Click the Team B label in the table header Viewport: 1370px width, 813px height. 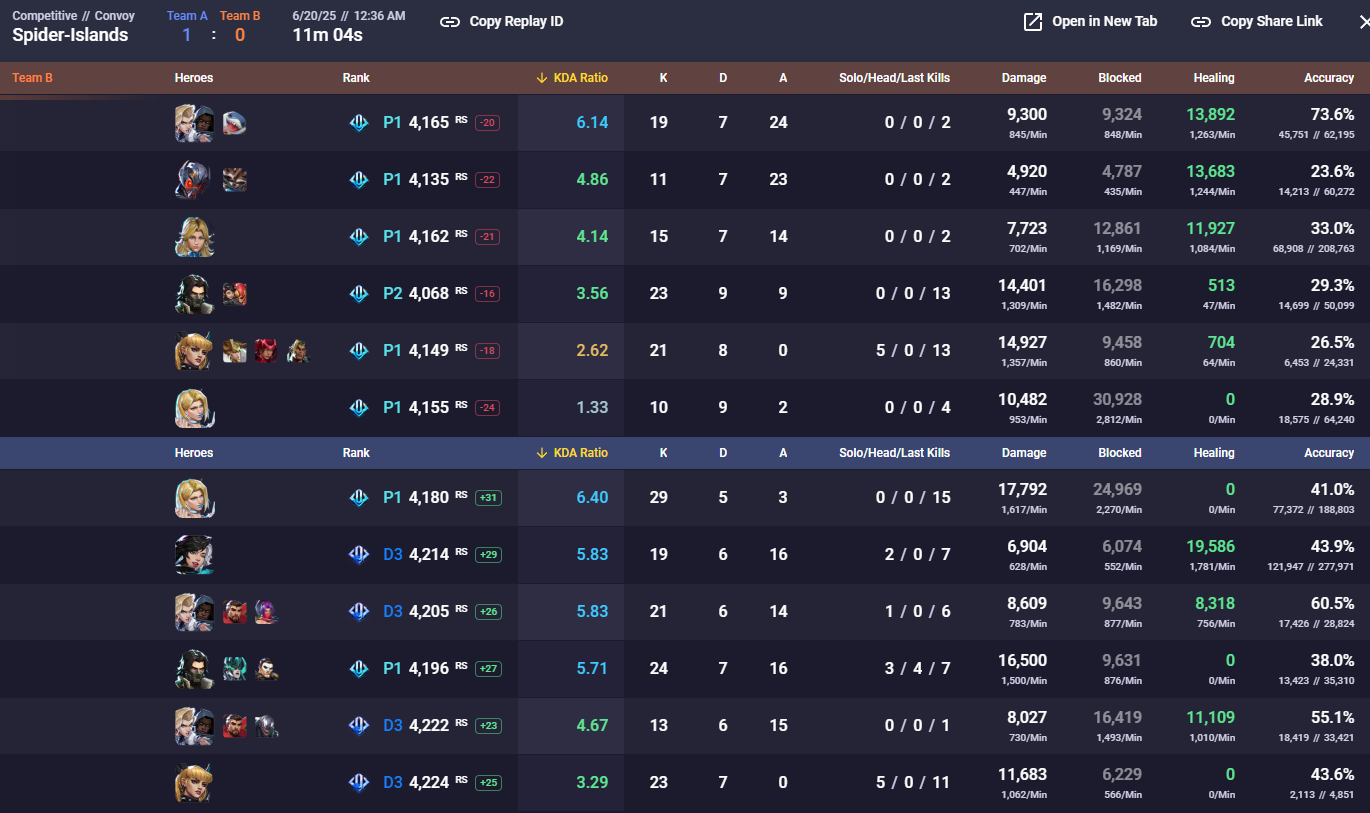click(32, 78)
